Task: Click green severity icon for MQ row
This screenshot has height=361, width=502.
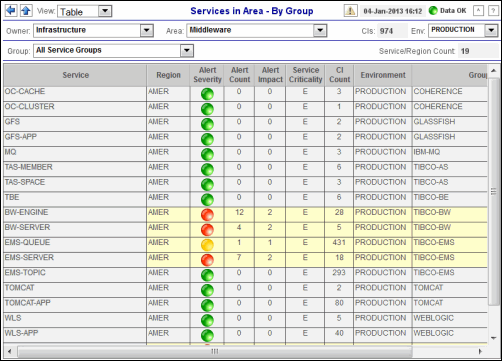Action: coord(207,154)
